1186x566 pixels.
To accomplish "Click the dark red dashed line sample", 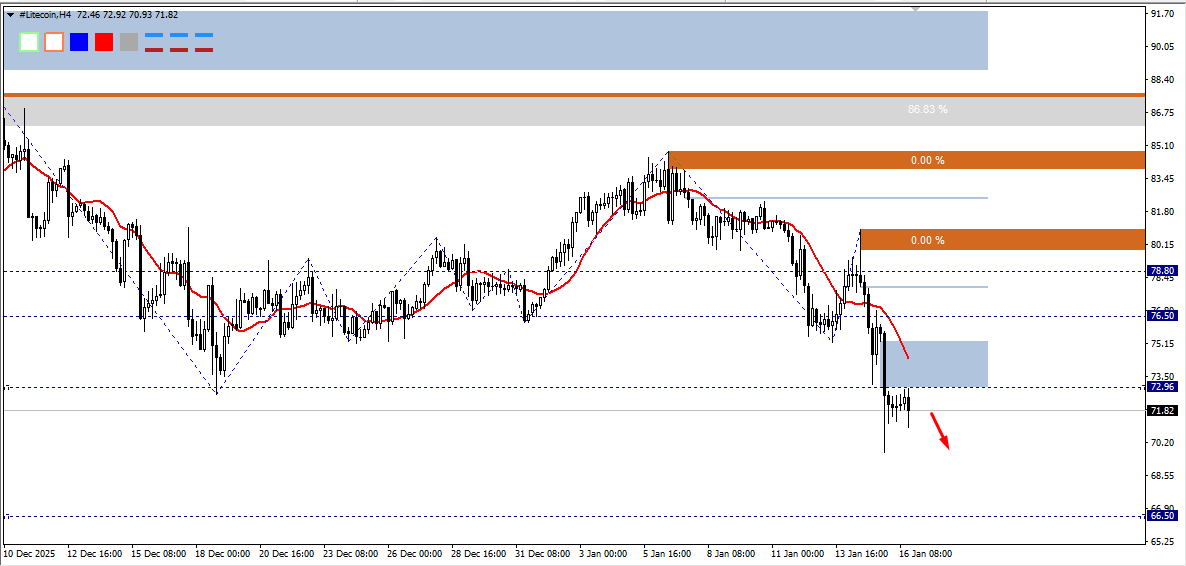I will coord(179,50).
